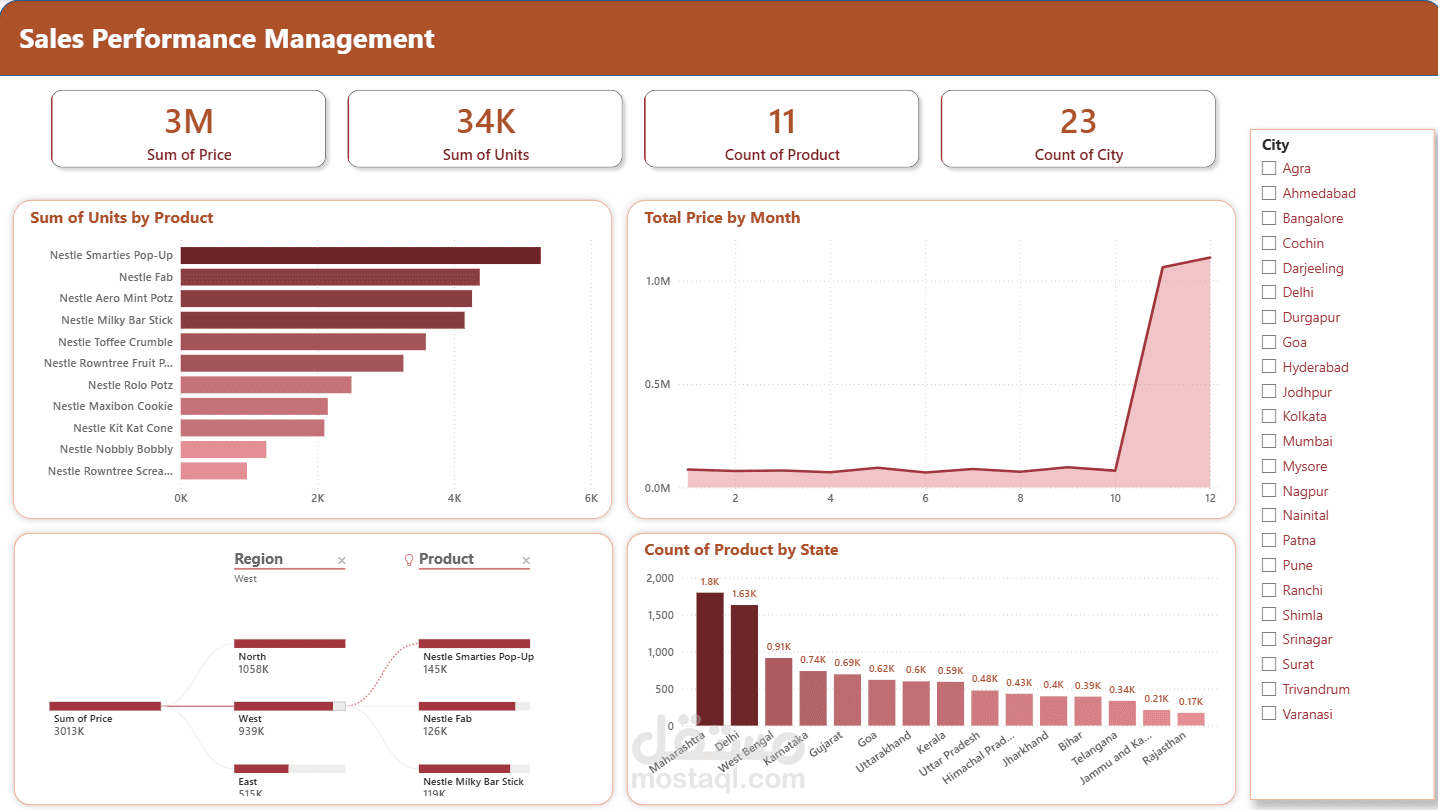Tick the Ahmedabad checkbox in City slicer

tap(1269, 193)
